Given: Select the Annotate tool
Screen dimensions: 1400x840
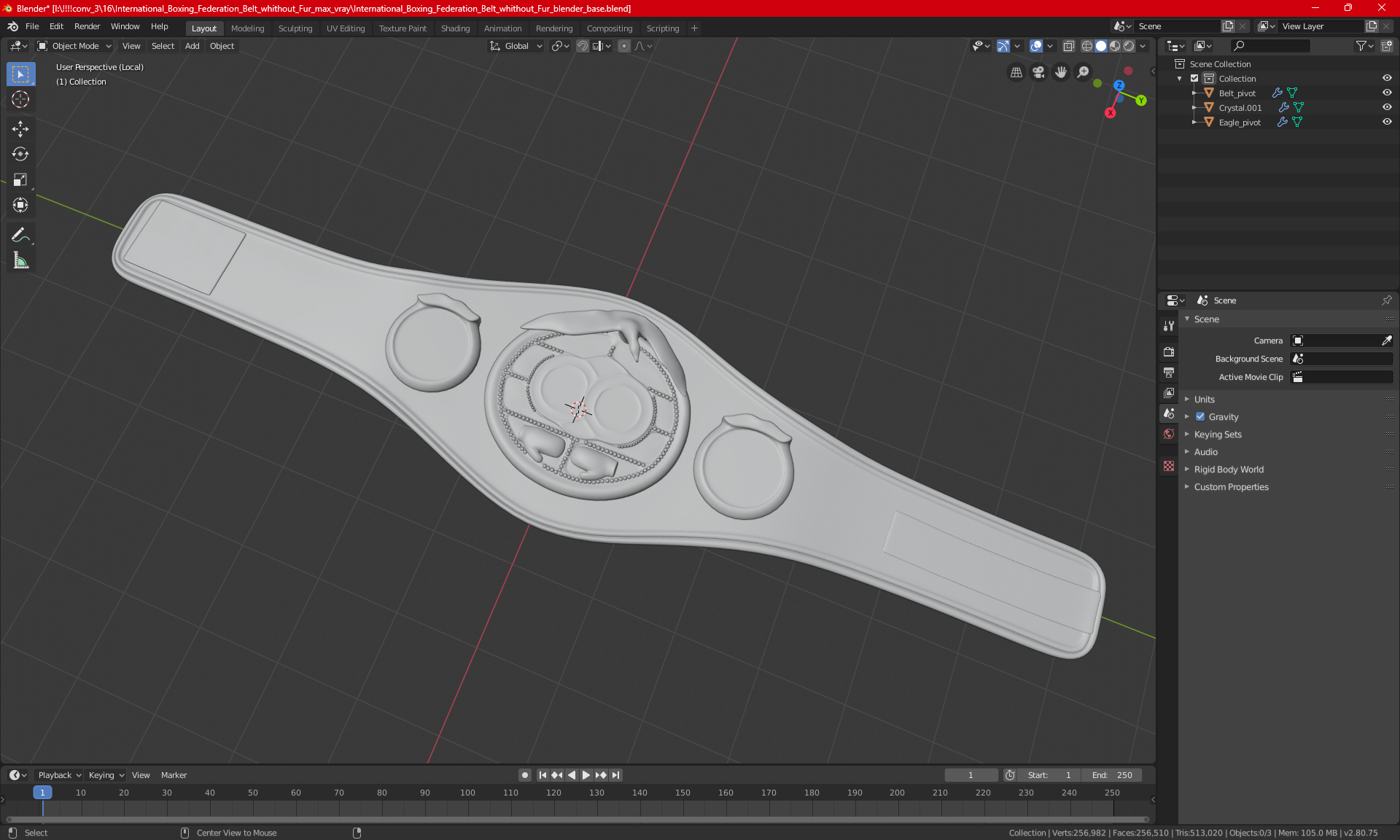Looking at the screenshot, I should tap(20, 235).
